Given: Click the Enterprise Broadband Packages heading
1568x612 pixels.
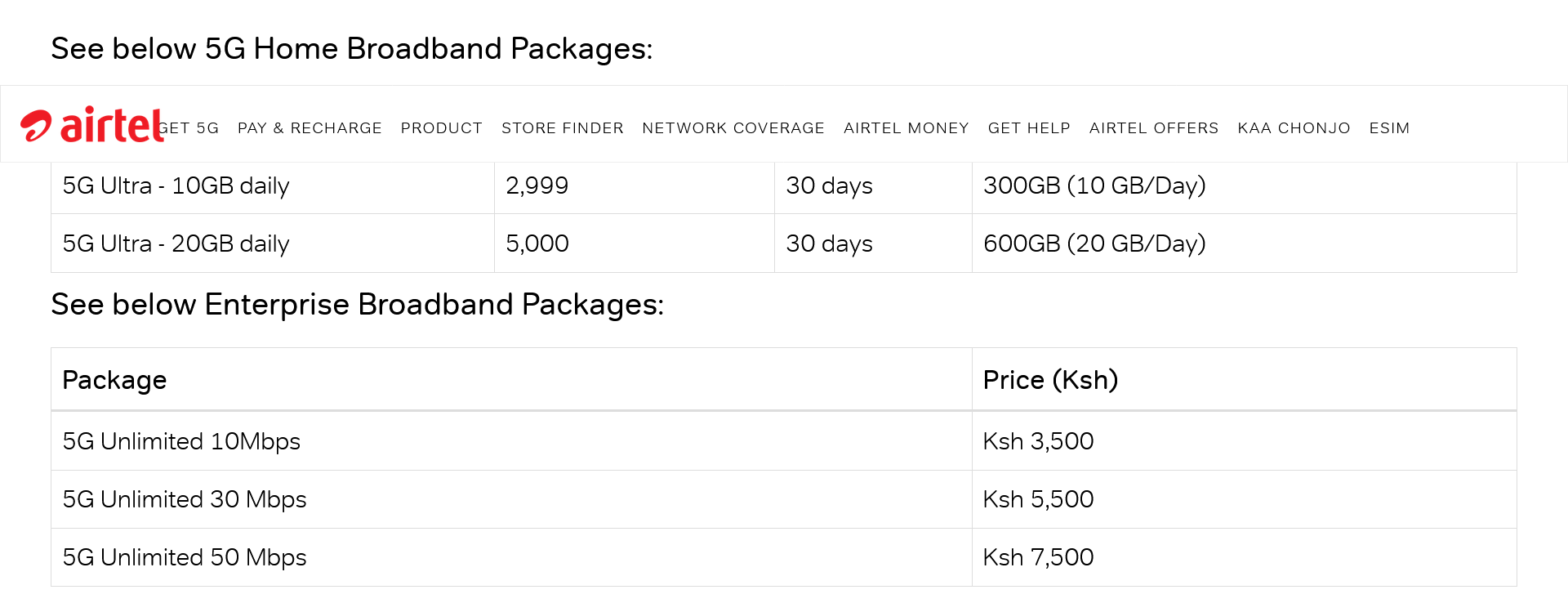Looking at the screenshot, I should pyautogui.click(x=357, y=305).
